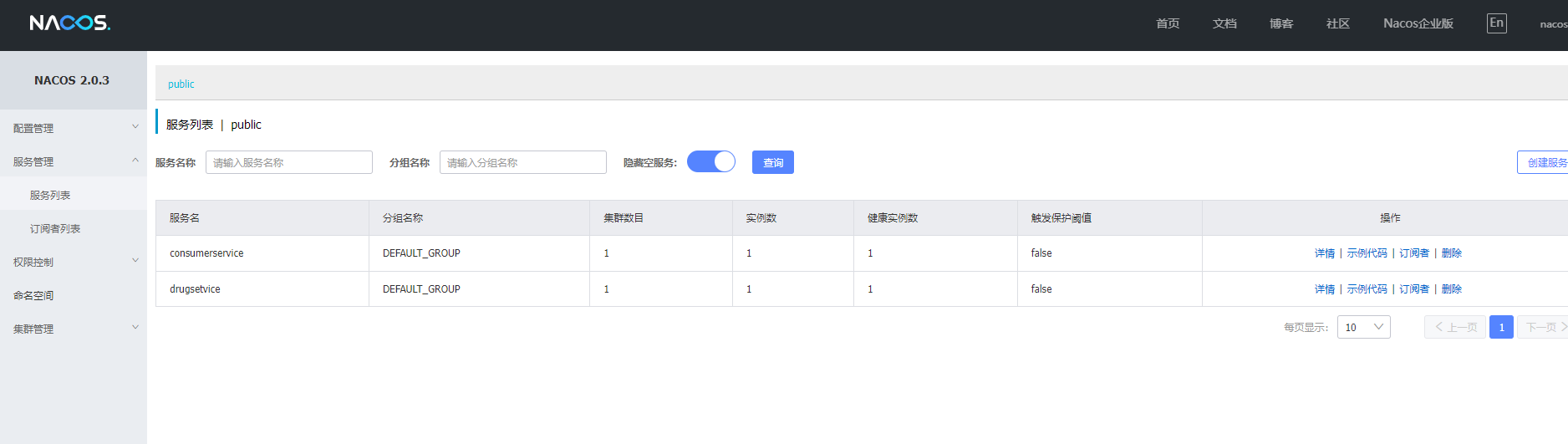Open the page size dropdown showing 10

tap(1363, 327)
